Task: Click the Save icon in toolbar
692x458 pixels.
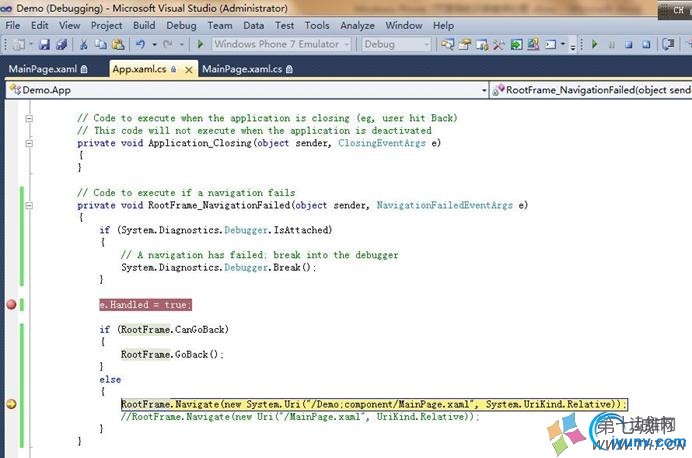Action: coord(44,44)
